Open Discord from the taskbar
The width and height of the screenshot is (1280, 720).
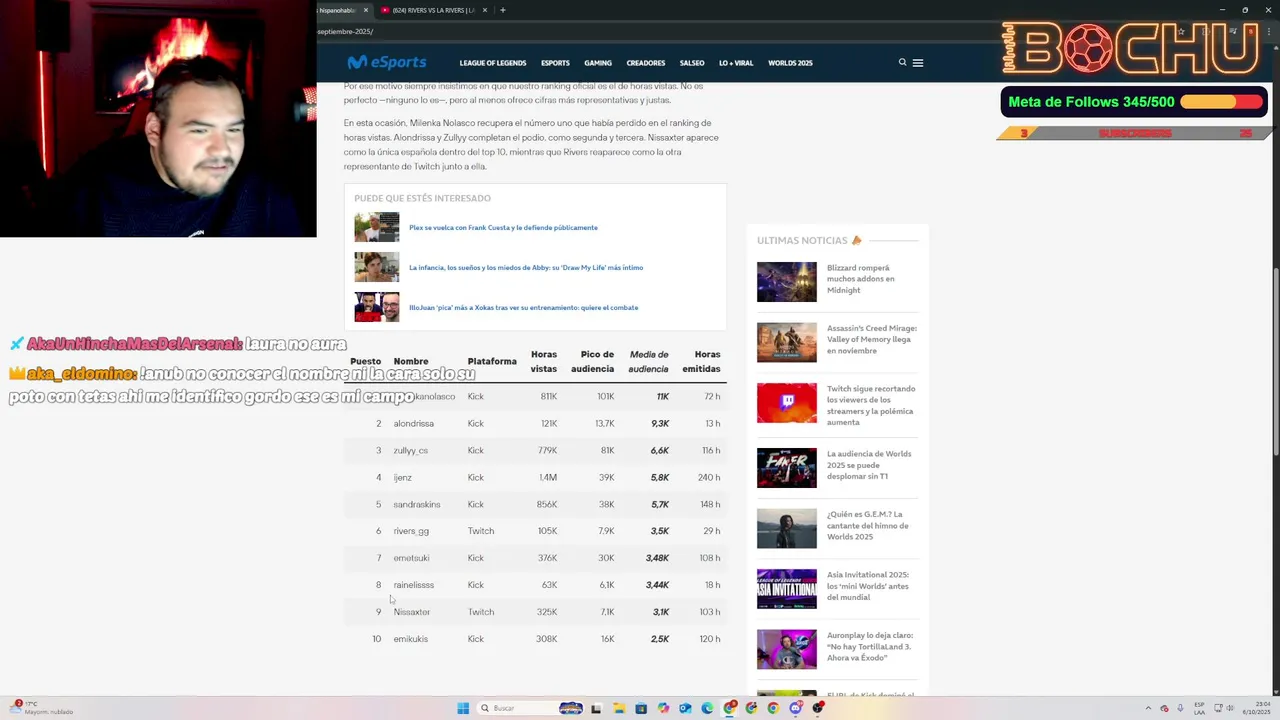(x=796, y=708)
